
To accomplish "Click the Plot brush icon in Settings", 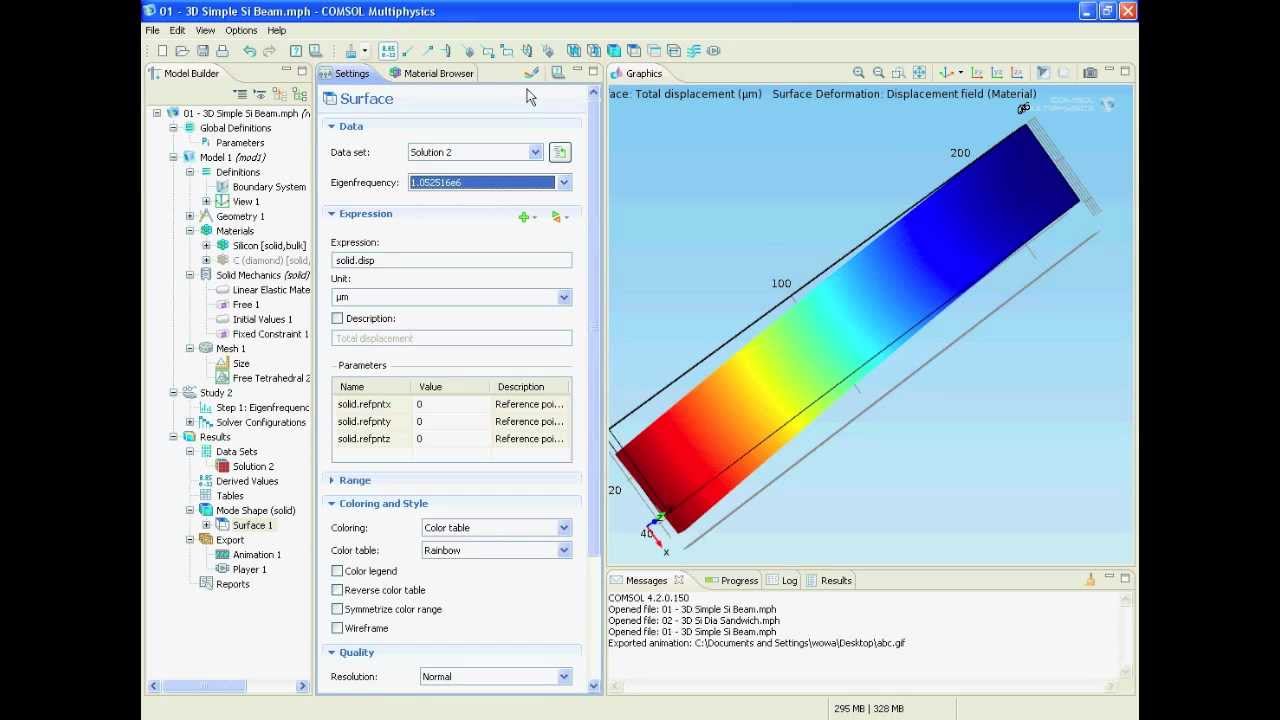I will [x=531, y=73].
